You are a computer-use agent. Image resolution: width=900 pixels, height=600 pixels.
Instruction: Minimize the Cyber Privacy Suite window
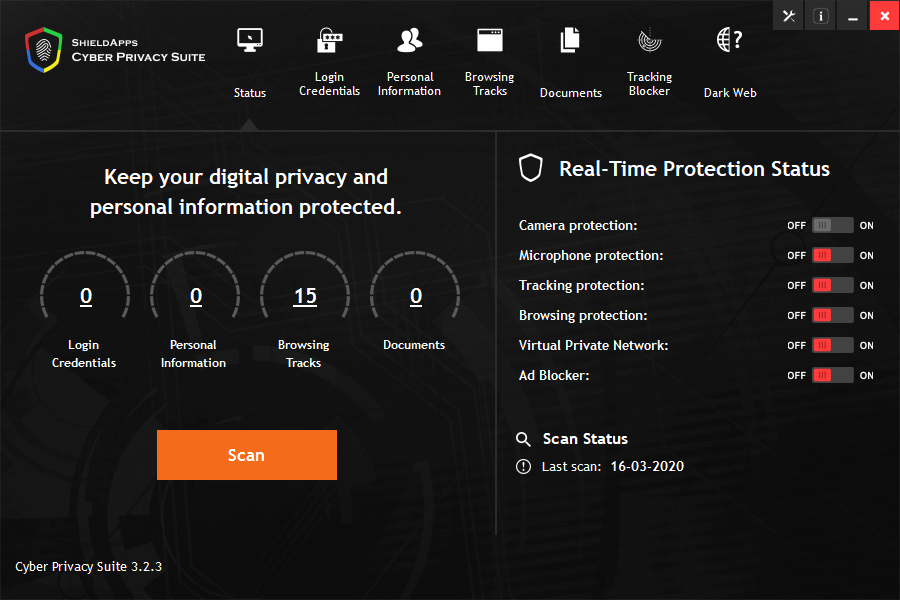click(853, 16)
